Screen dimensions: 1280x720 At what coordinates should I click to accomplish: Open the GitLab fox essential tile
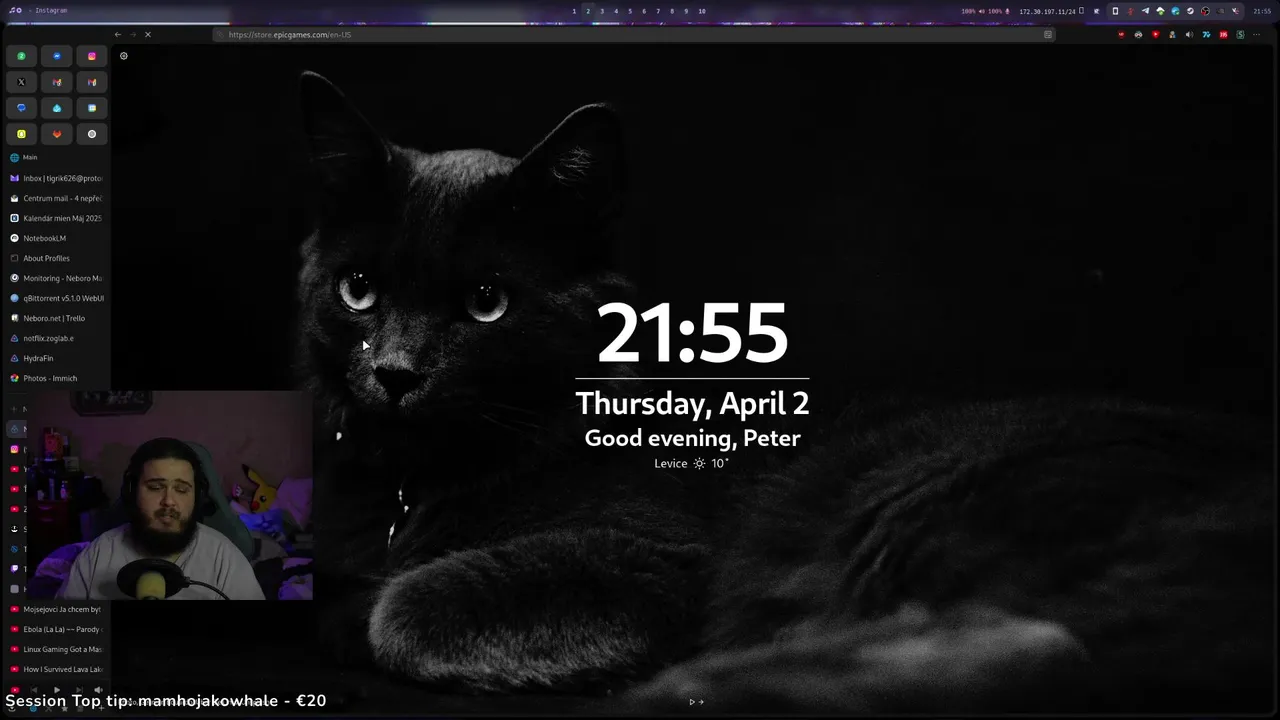tap(57, 134)
